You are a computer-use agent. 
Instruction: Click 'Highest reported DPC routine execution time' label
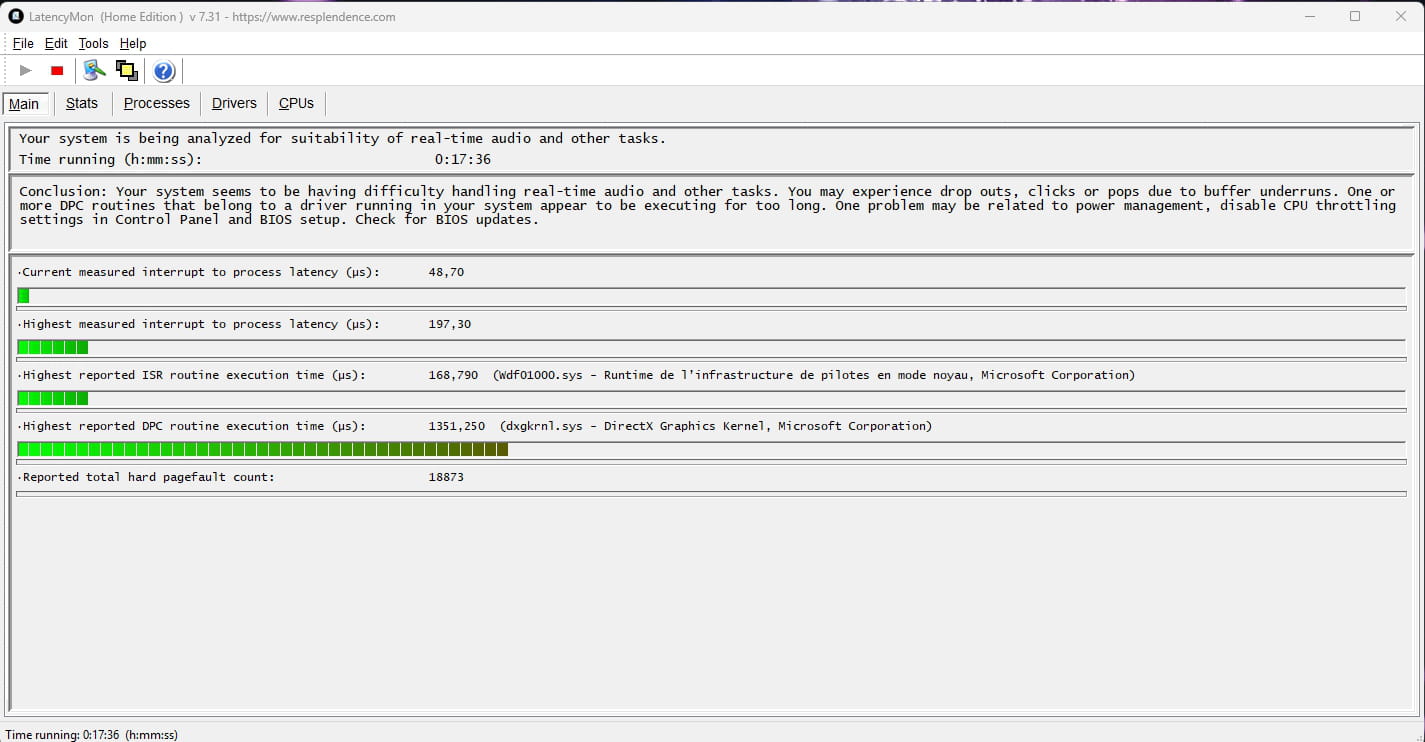pos(192,426)
